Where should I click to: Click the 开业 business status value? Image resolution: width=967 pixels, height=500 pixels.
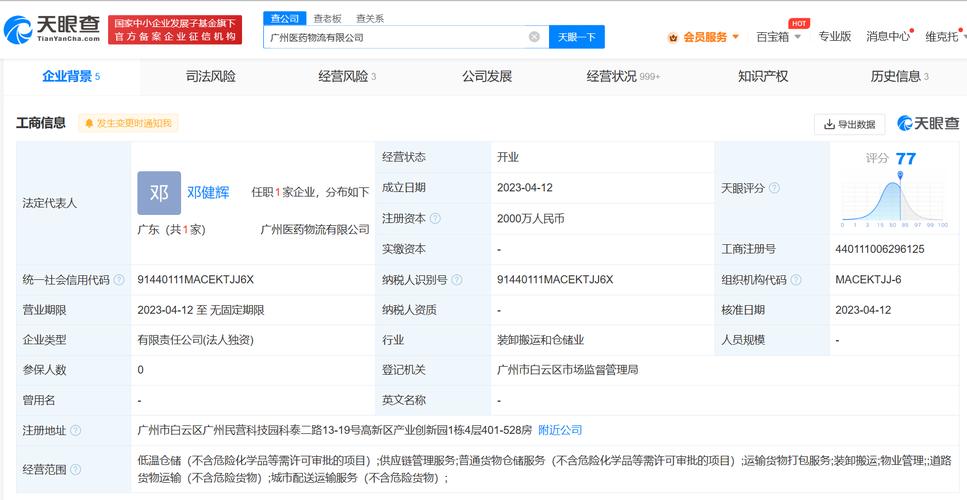(x=508, y=157)
